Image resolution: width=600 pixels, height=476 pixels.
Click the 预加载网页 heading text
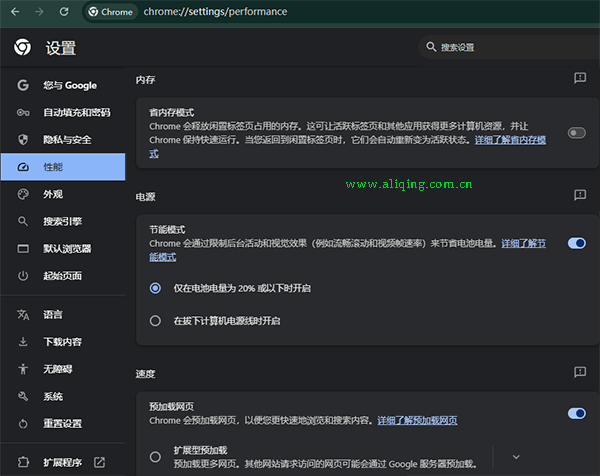click(171, 406)
